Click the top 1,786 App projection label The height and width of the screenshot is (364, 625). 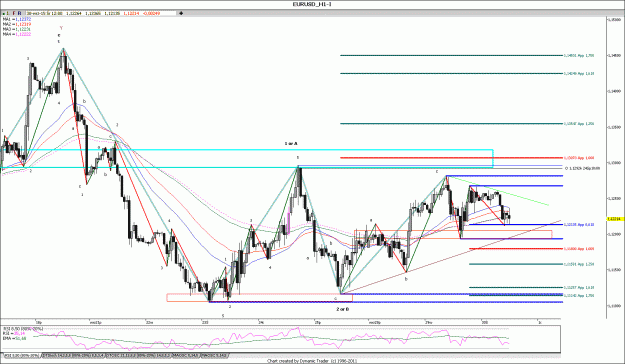pyautogui.click(x=579, y=55)
